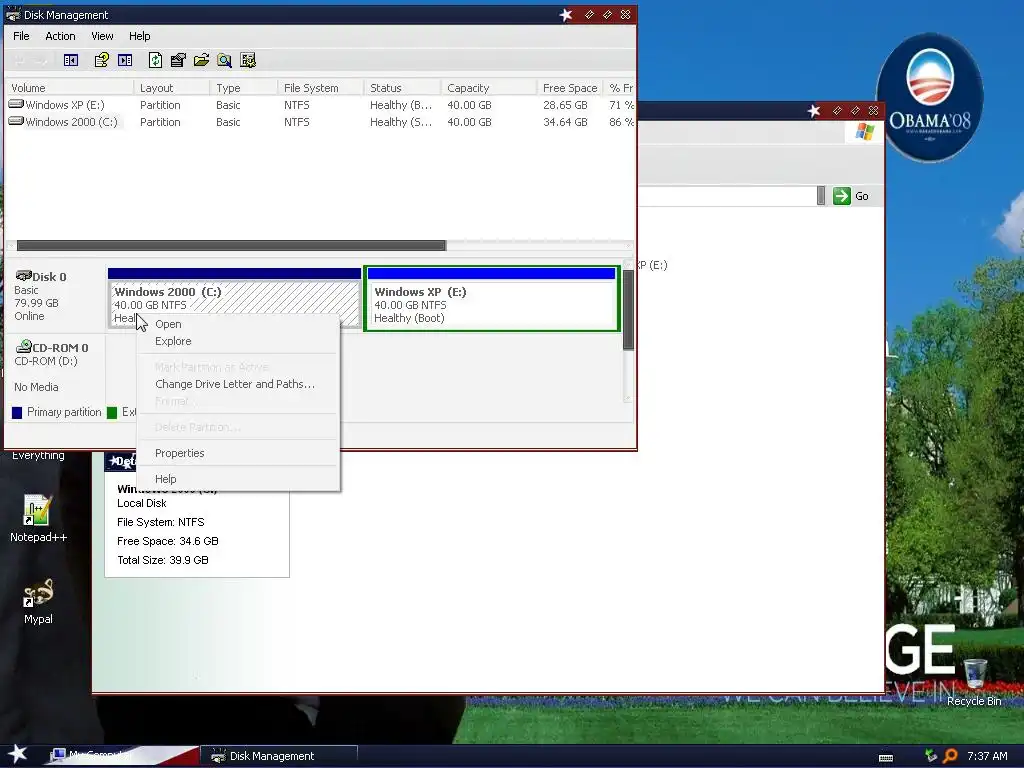The height and width of the screenshot is (768, 1024).
Task: Click the settings list toolbar icon with gear
Action: (x=248, y=61)
